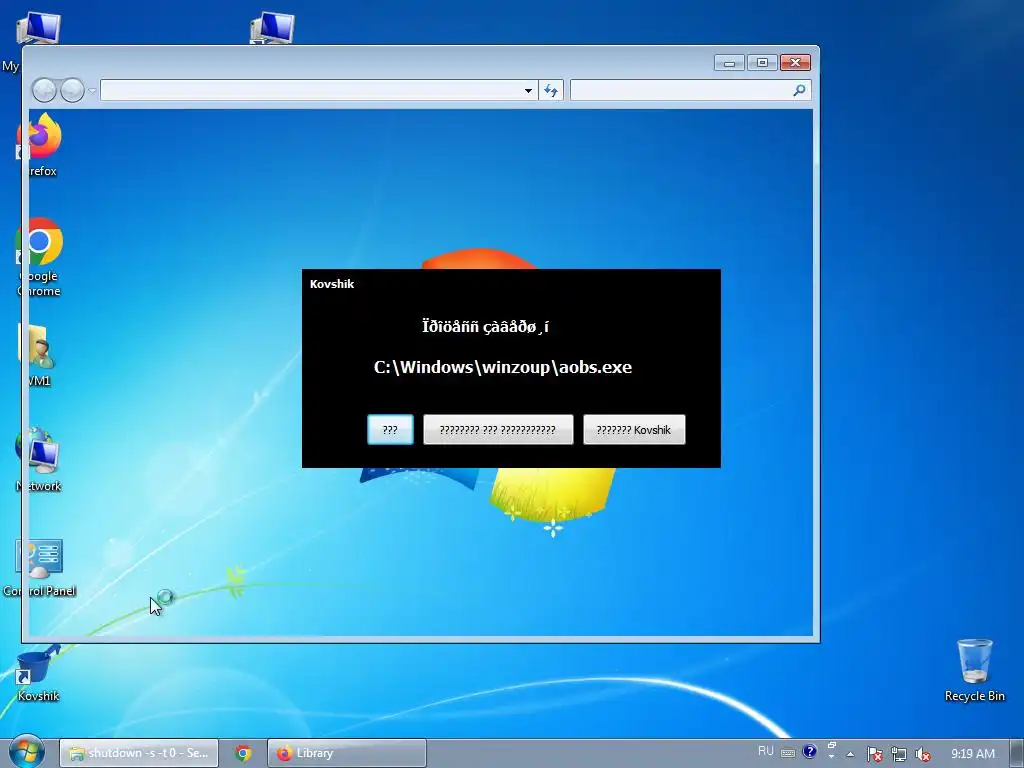Open the clock showing 9:19 AM
Viewport: 1024px width, 768px height.
click(972, 753)
